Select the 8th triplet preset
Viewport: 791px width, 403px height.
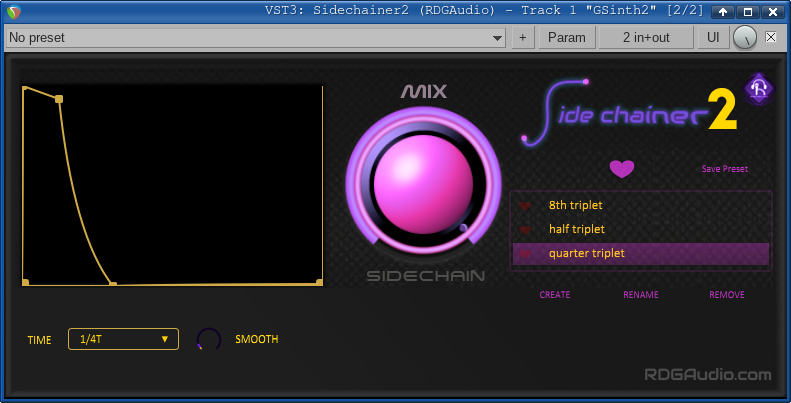[641, 205]
